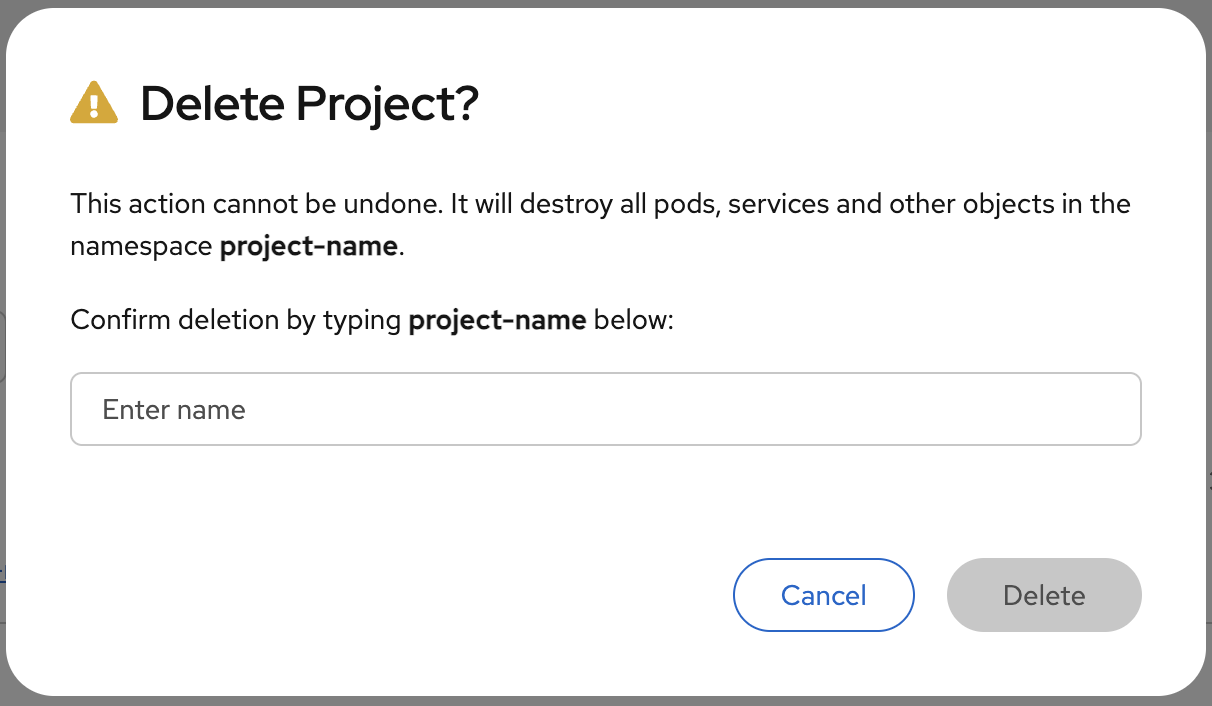The height and width of the screenshot is (706, 1212).
Task: Click the bold project-name in the warning paragraph
Action: (x=307, y=246)
